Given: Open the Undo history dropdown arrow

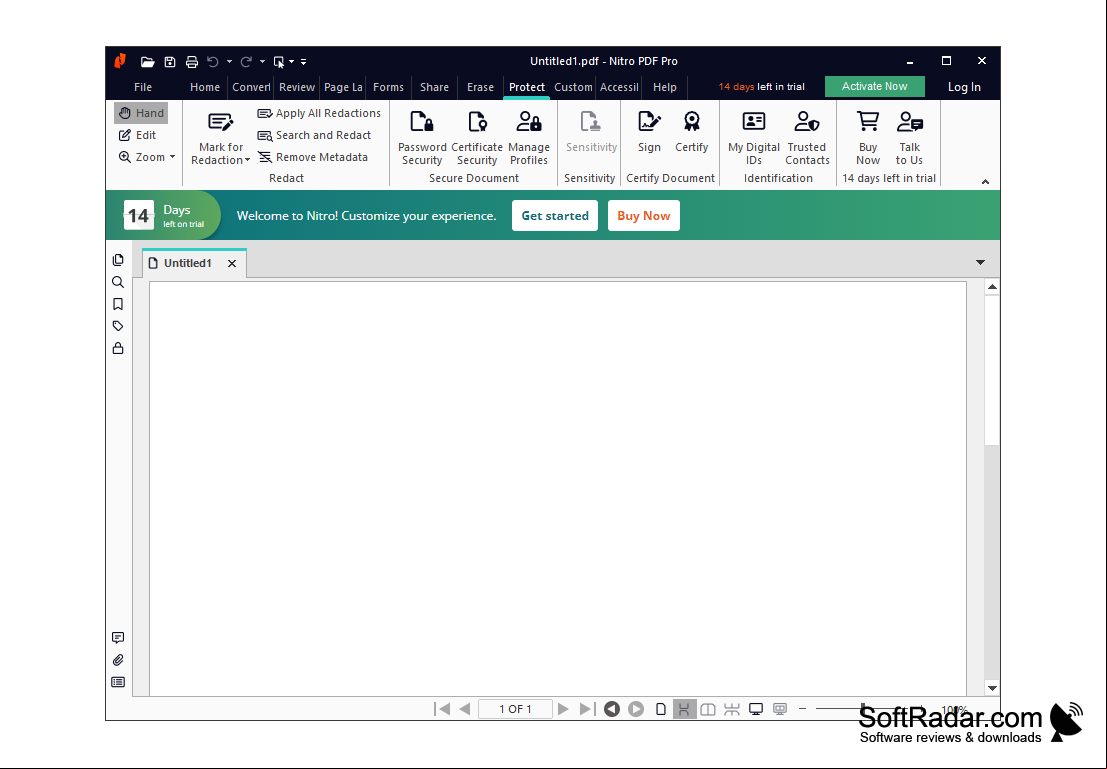Looking at the screenshot, I should point(229,61).
